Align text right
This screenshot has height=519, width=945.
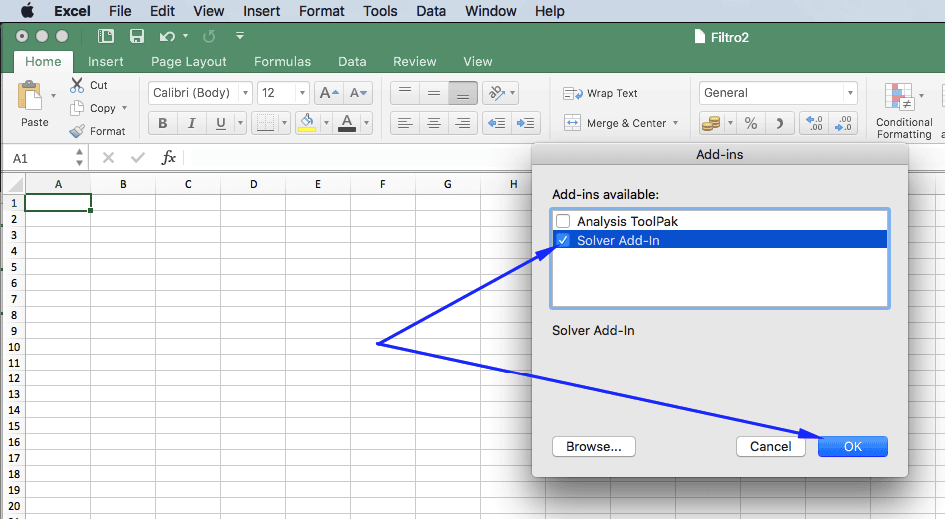click(463, 124)
